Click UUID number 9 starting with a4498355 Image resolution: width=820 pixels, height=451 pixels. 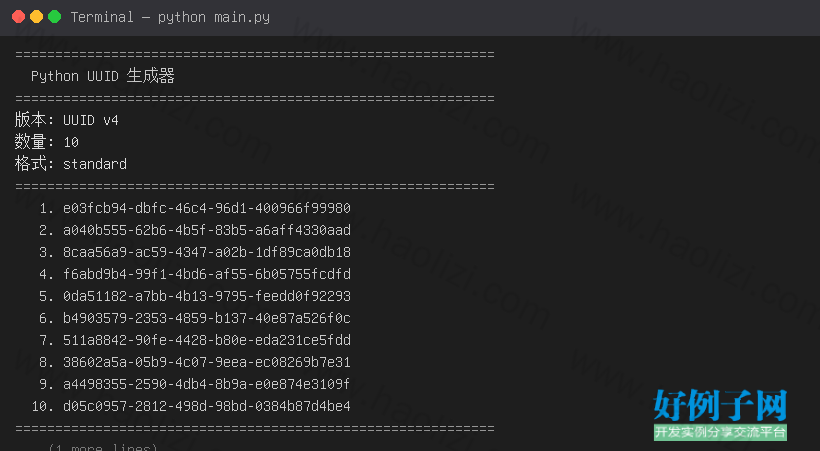pos(207,384)
